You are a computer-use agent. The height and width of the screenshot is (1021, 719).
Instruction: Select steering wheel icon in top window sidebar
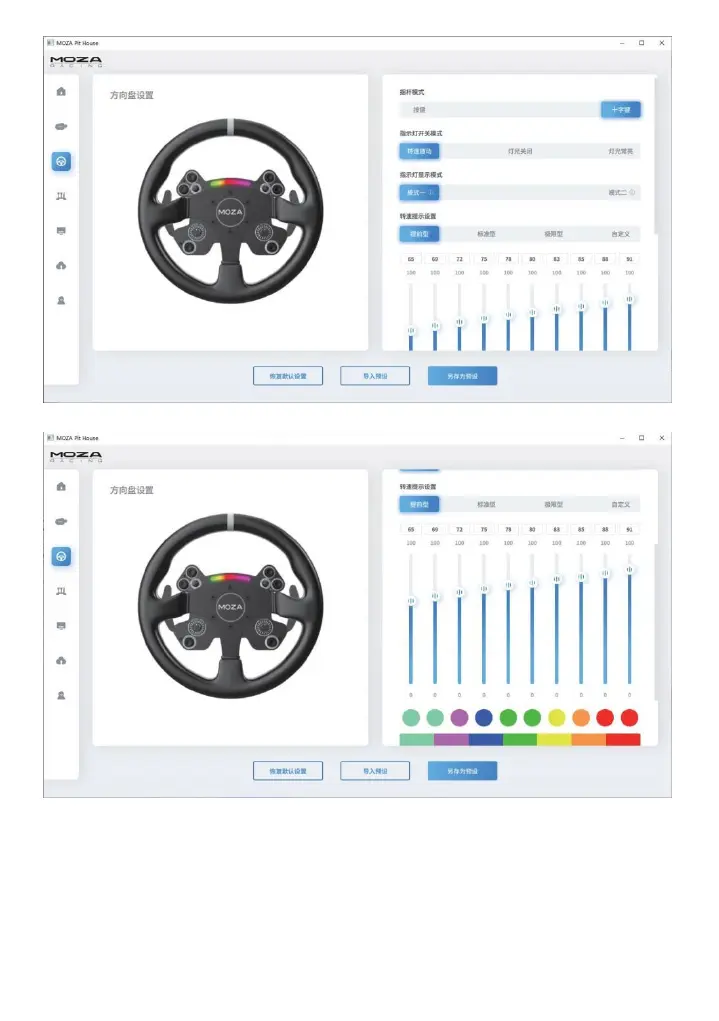tap(61, 161)
